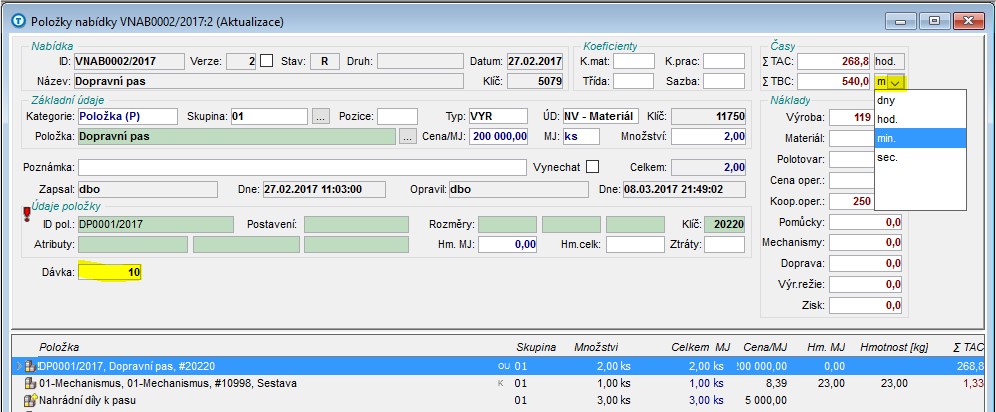Click the Σ TAC 'hod.' unit box
The image size is (996, 412).
tap(888, 61)
